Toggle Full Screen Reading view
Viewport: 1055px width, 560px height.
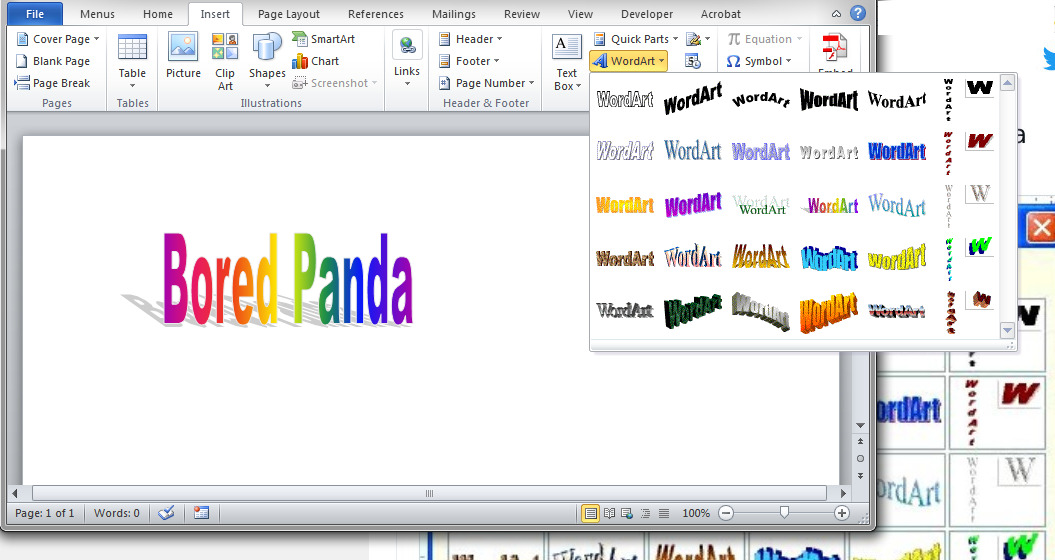click(x=609, y=513)
